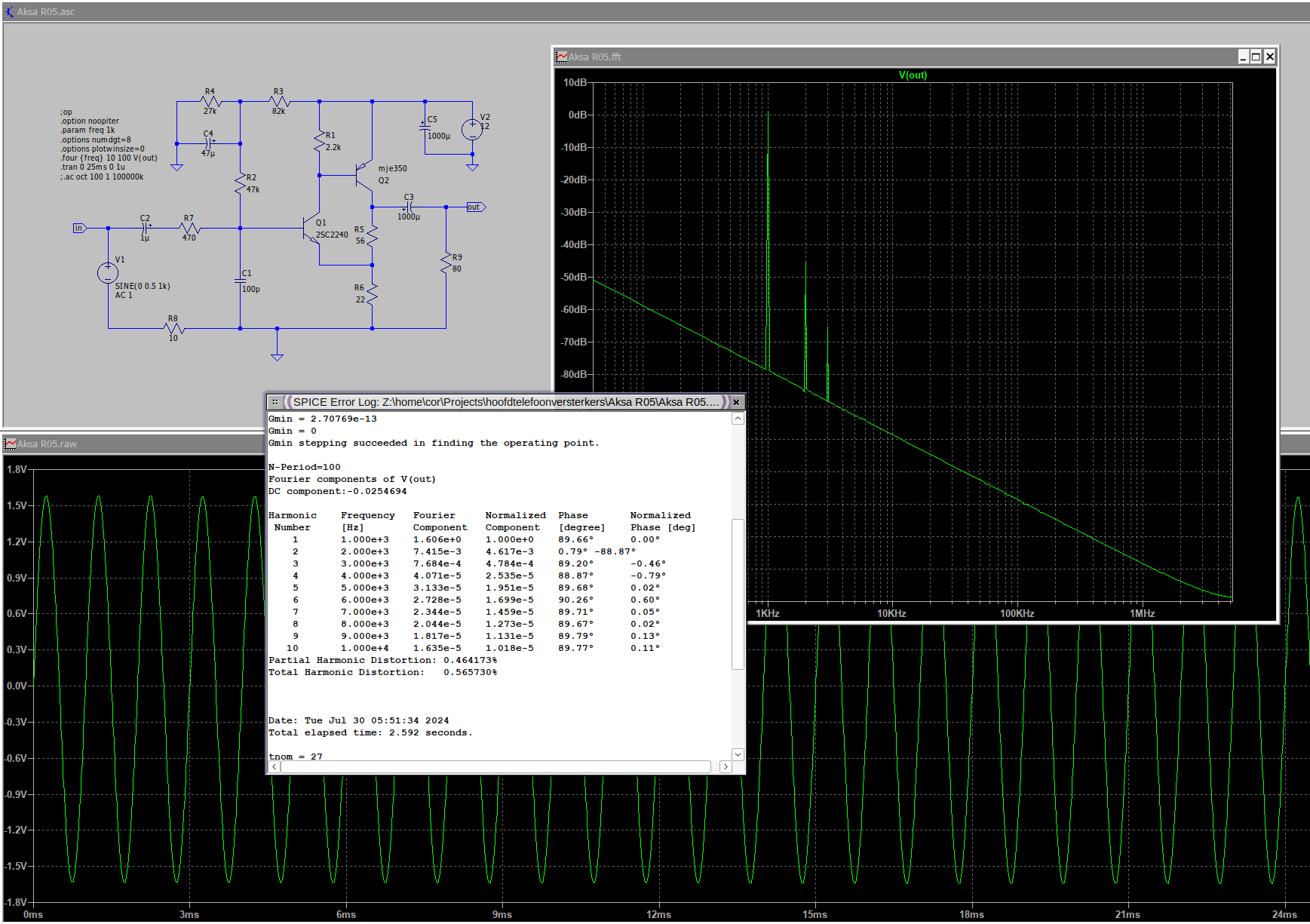Select voltage source V1 SINE symbol
Screen dimensions: 1310x924
(108, 273)
